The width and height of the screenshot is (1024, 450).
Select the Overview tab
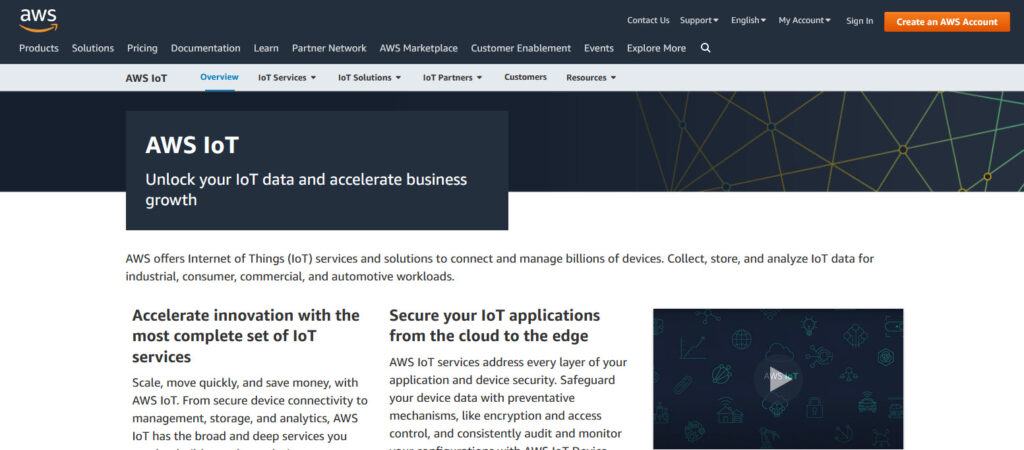(219, 77)
